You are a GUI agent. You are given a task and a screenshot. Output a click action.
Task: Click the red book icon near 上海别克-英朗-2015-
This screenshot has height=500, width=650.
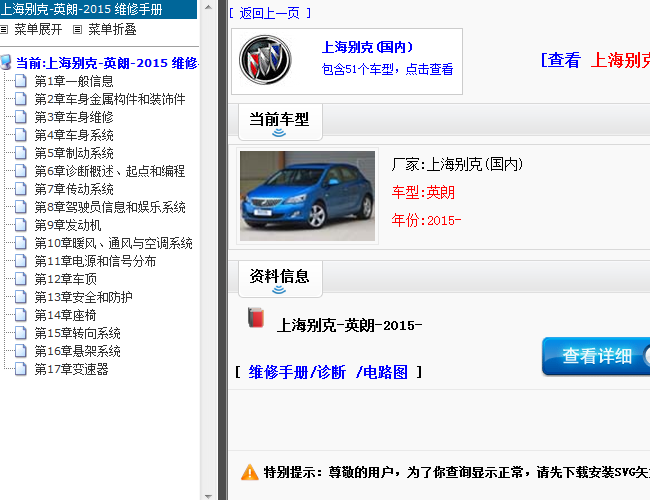click(256, 318)
